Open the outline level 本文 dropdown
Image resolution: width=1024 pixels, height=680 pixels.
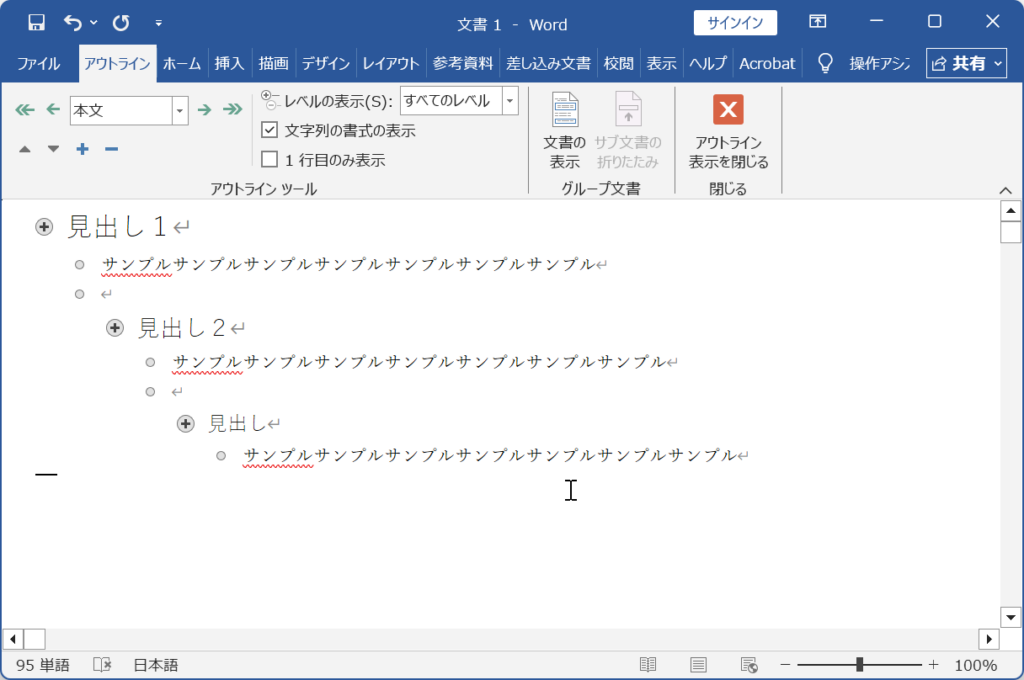[x=180, y=110]
